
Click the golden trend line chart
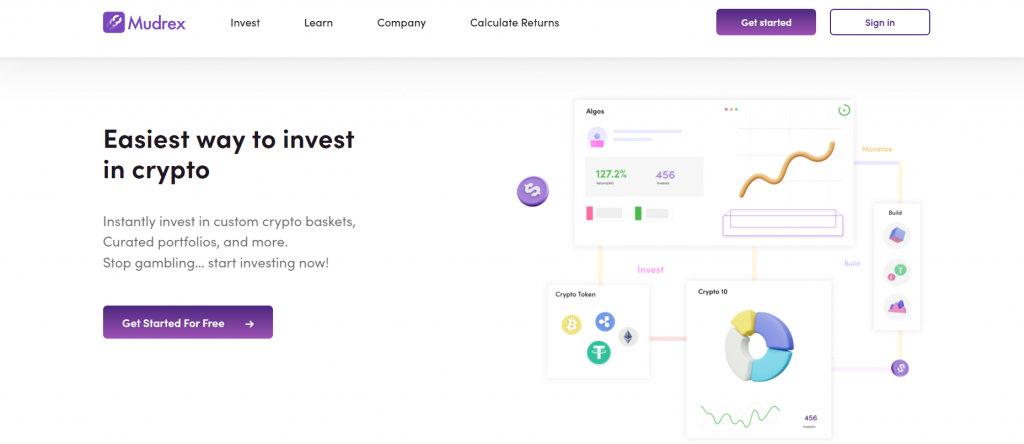tap(787, 170)
